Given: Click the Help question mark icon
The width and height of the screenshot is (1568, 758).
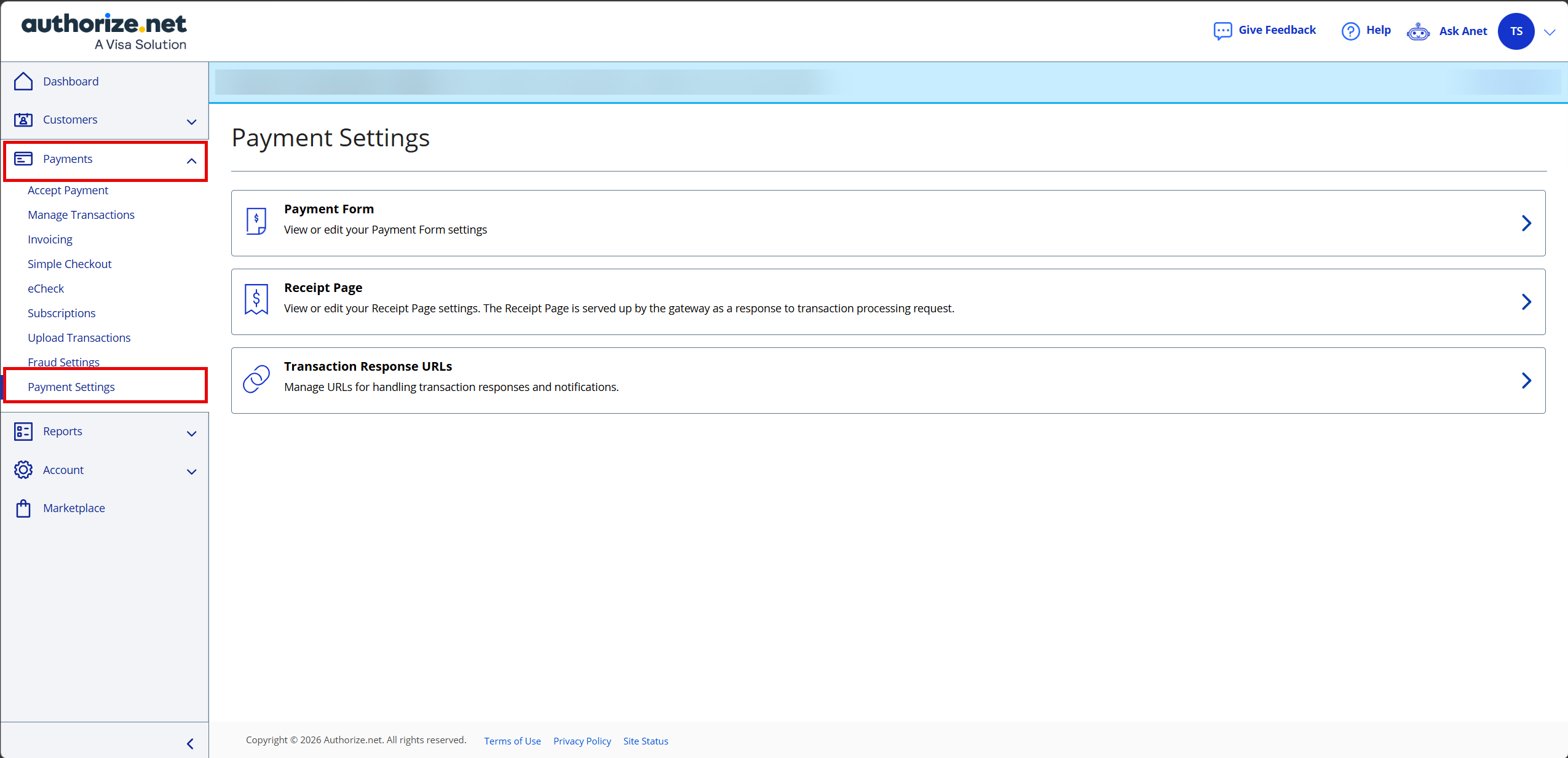Looking at the screenshot, I should click(1350, 31).
